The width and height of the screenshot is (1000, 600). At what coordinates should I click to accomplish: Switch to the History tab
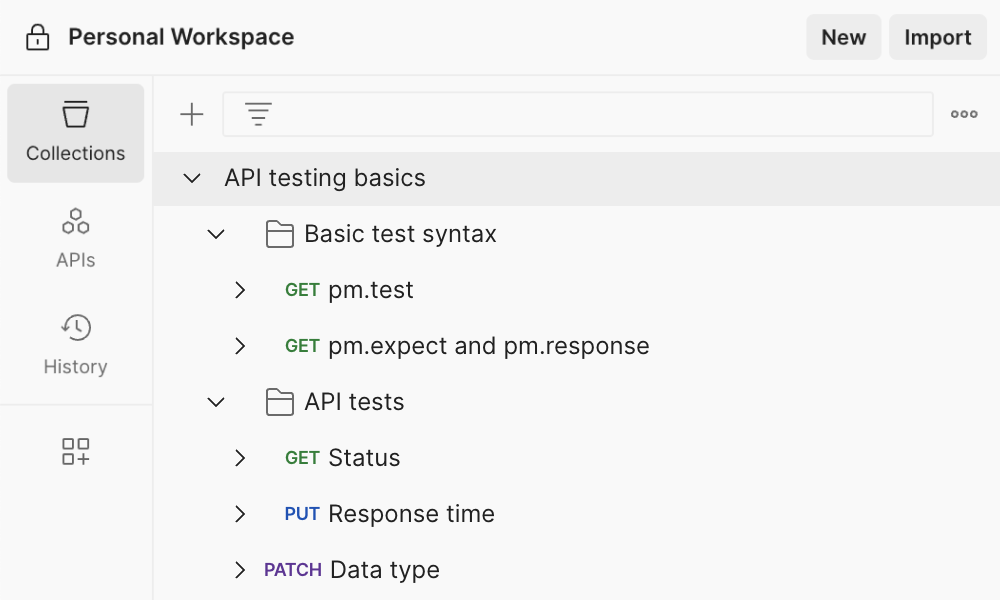[76, 343]
